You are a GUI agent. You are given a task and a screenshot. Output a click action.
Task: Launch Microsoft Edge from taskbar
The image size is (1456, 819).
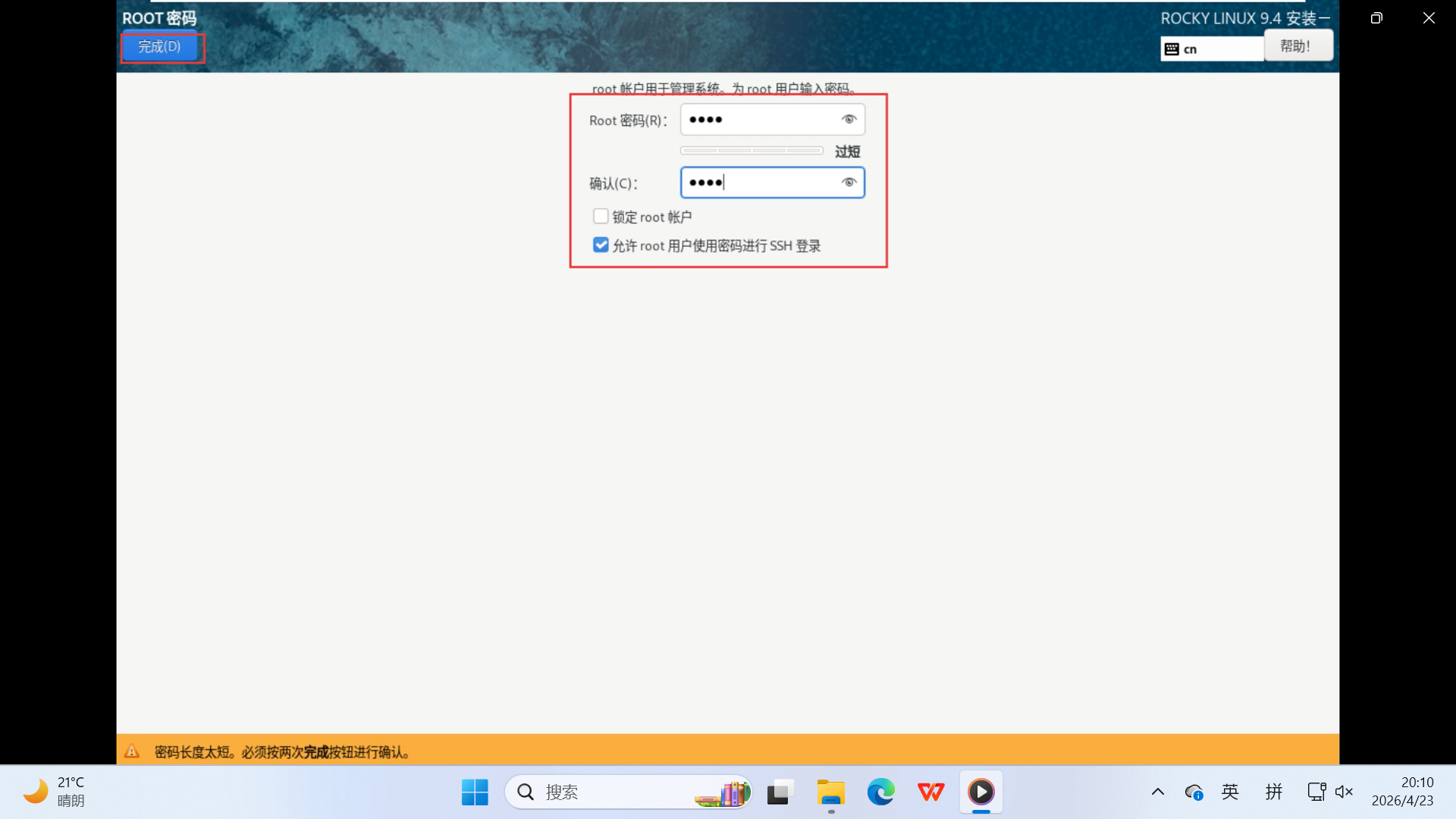tap(880, 792)
